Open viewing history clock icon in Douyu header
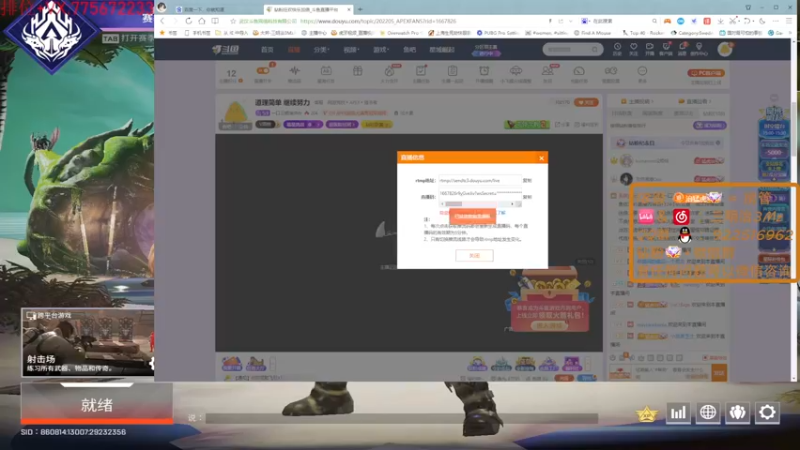This screenshot has height=450, width=800. click(x=617, y=48)
